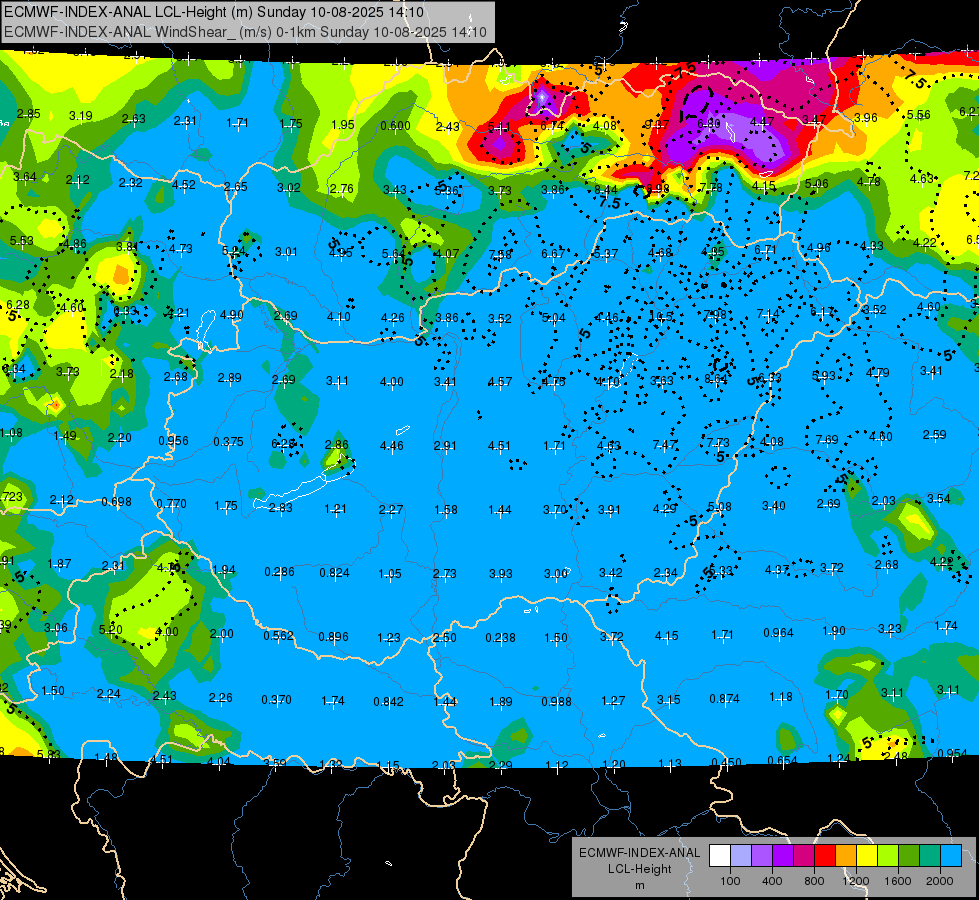Click the shear value "7.14"
Image resolution: width=979 pixels, height=900 pixels.
pyautogui.click(x=768, y=314)
